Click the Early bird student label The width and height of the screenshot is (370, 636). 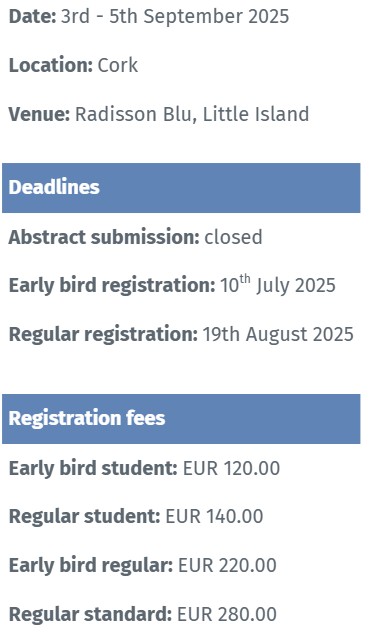(93, 468)
